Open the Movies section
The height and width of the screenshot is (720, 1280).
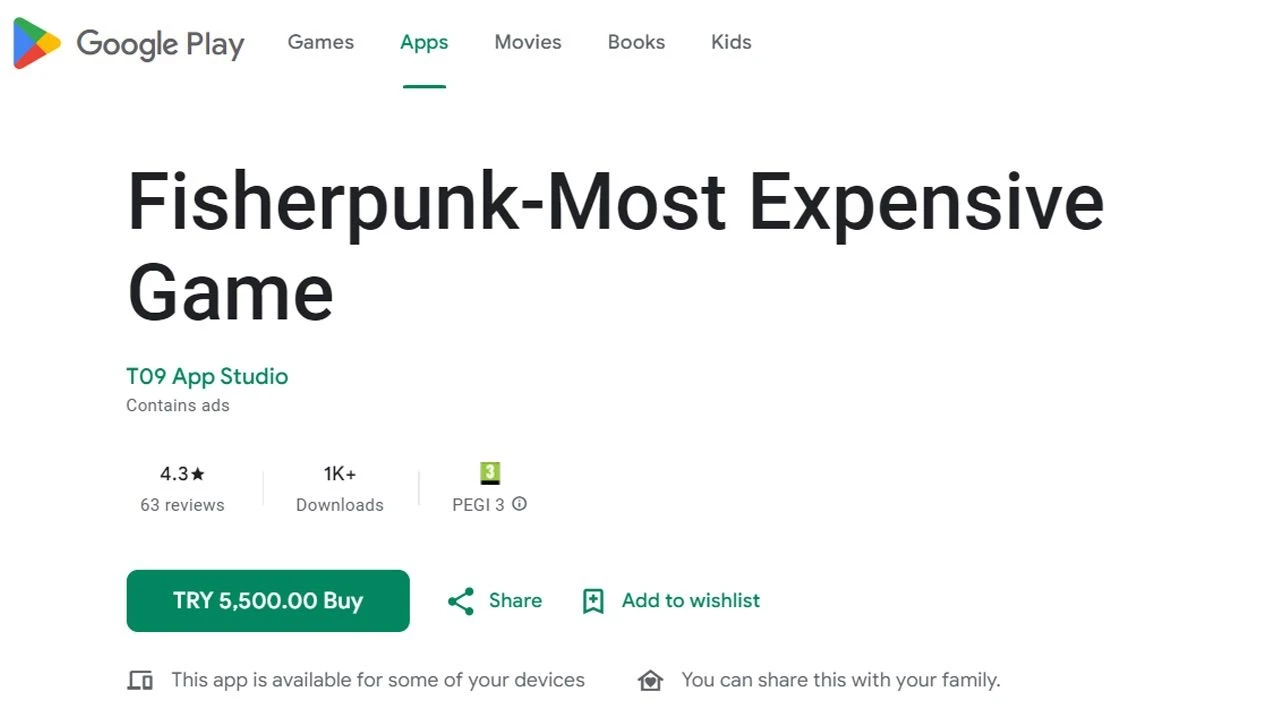[528, 42]
